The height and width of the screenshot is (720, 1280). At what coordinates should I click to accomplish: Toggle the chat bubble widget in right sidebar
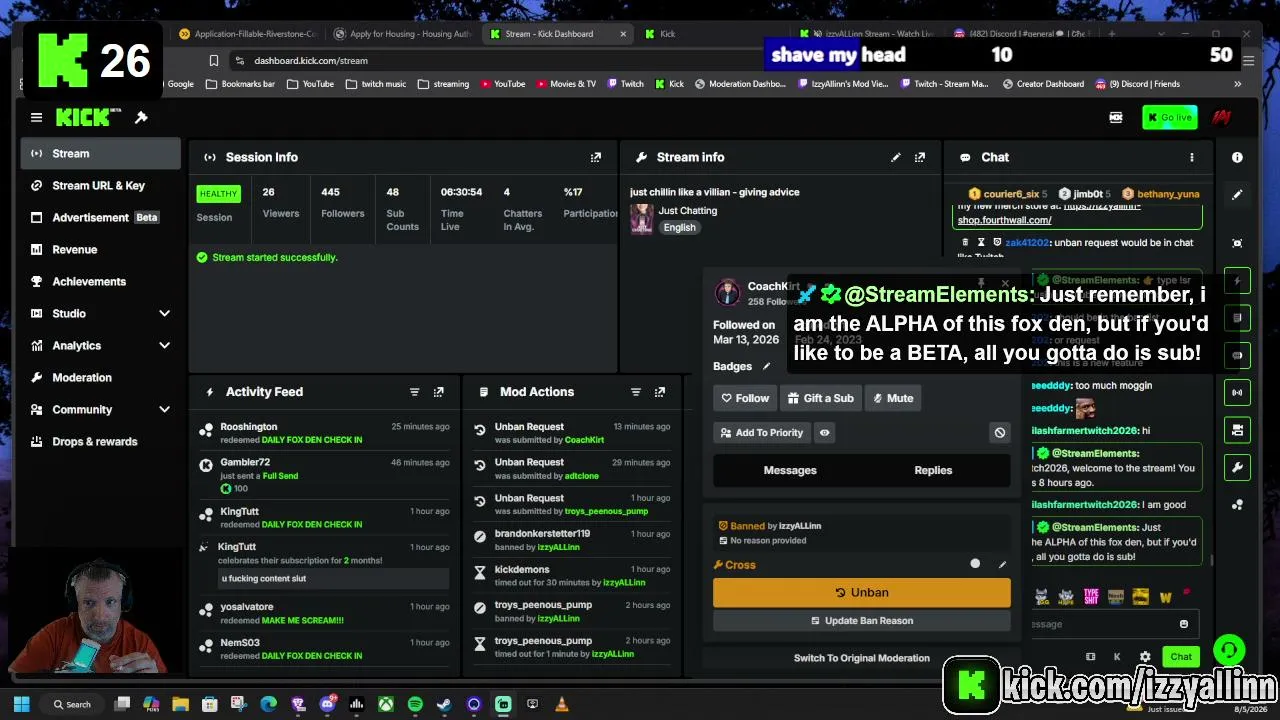coord(1237,355)
